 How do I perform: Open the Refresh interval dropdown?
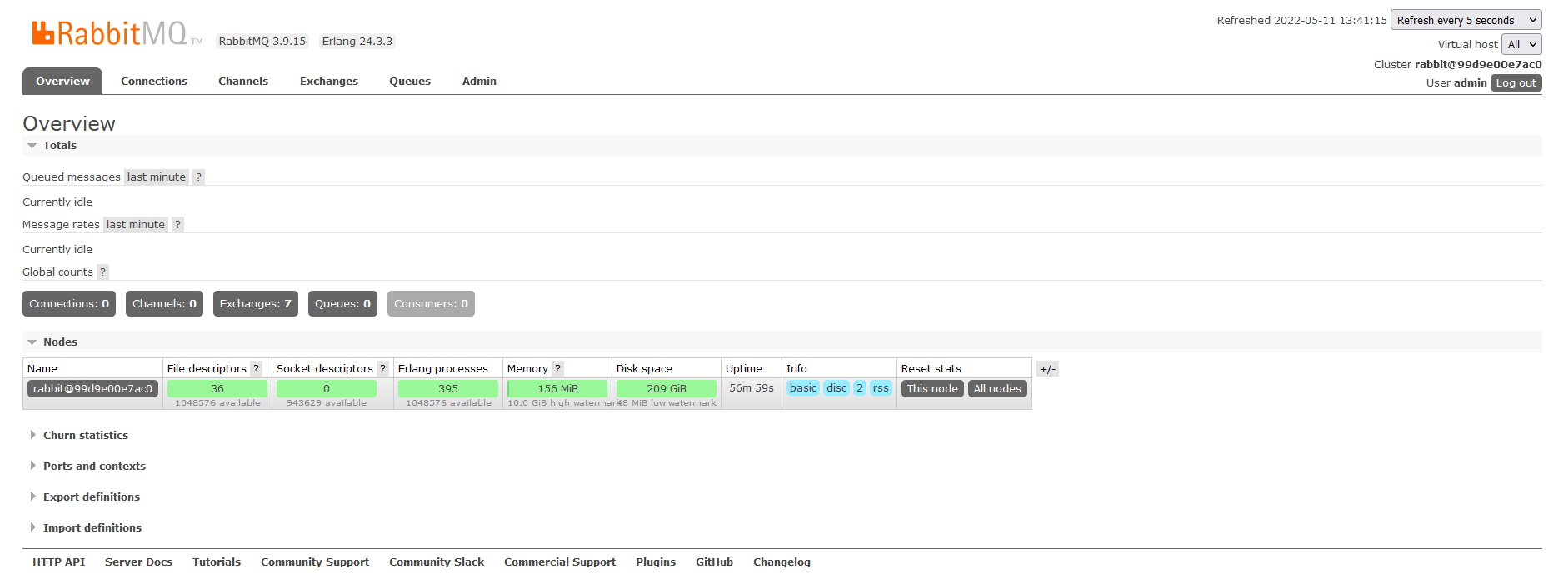click(1466, 21)
